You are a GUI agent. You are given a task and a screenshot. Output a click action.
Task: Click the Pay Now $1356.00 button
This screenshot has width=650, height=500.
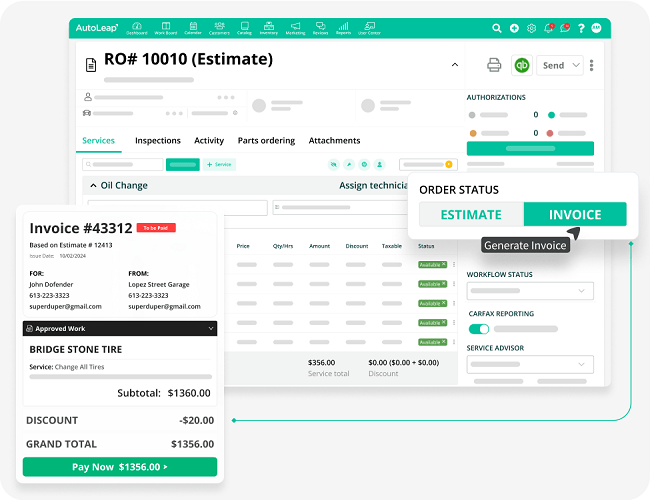pyautogui.click(x=120, y=466)
